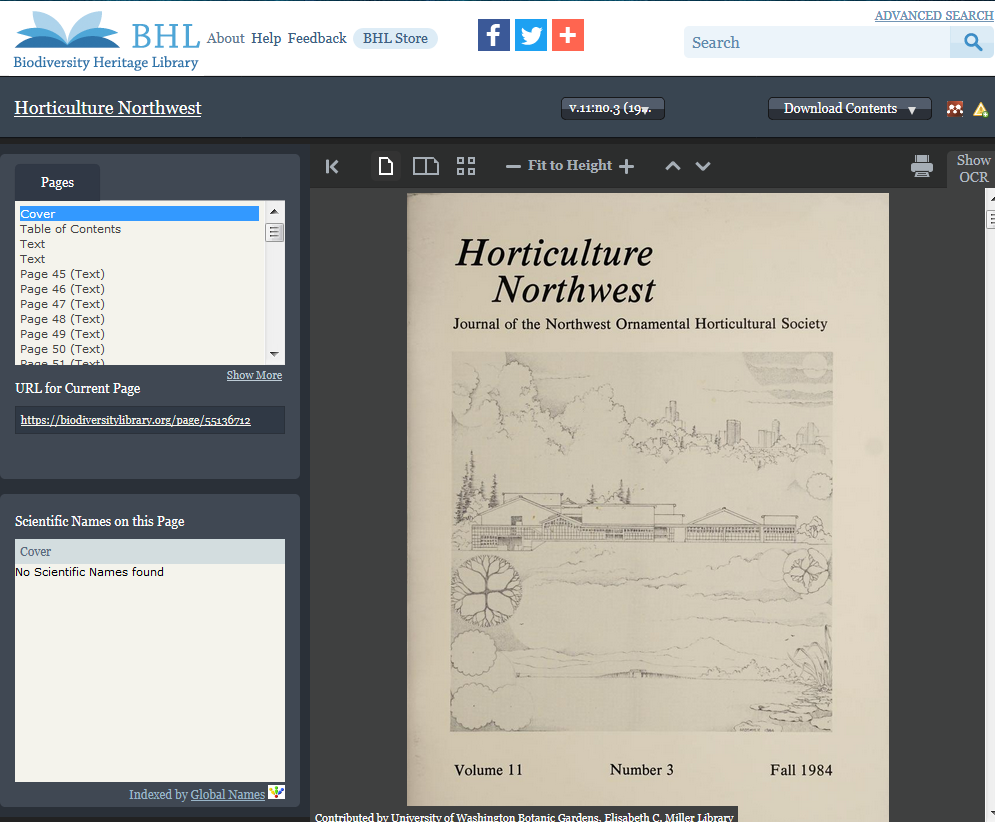995x822 pixels.
Task: Expand the Download Contents menu
Action: click(849, 109)
